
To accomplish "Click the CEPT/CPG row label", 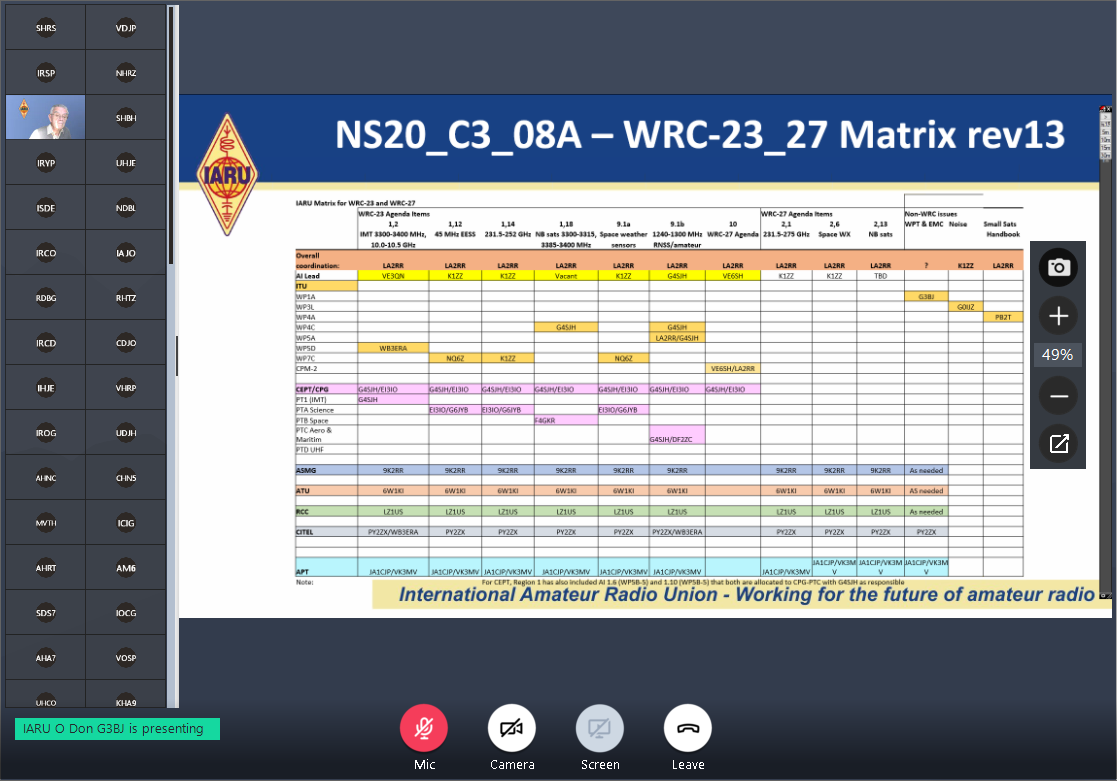I will tap(312, 389).
